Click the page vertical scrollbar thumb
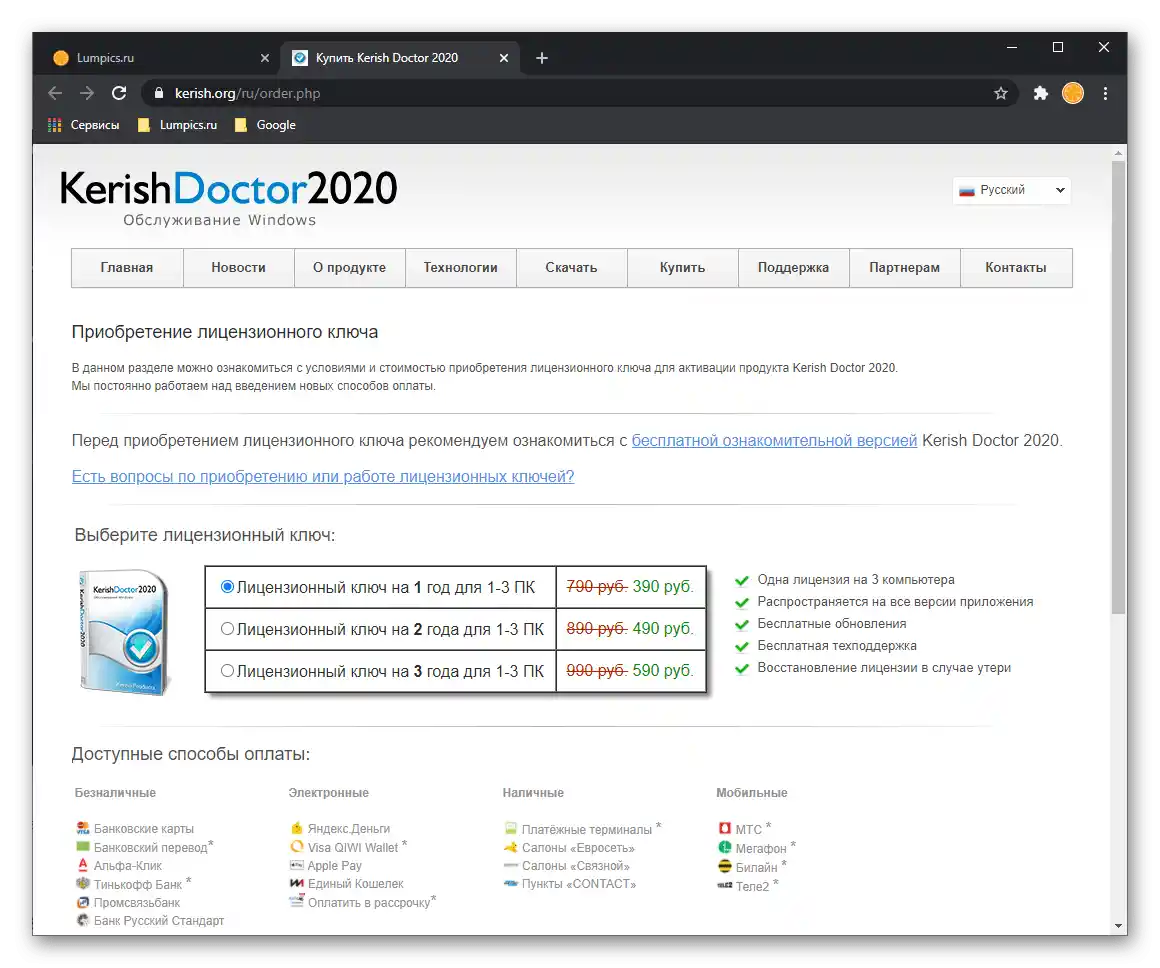The image size is (1160, 968). [x=1118, y=386]
